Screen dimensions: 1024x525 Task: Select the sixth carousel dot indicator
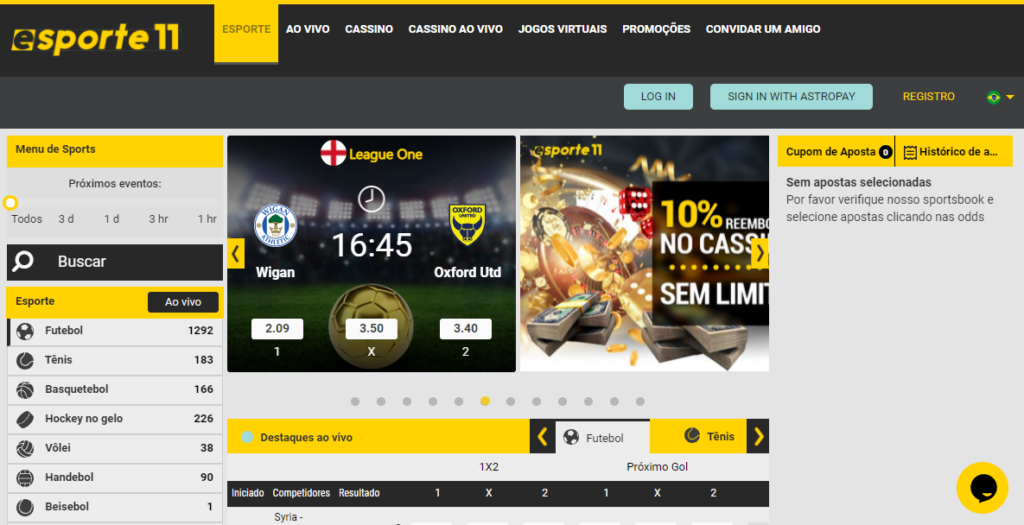click(x=485, y=402)
